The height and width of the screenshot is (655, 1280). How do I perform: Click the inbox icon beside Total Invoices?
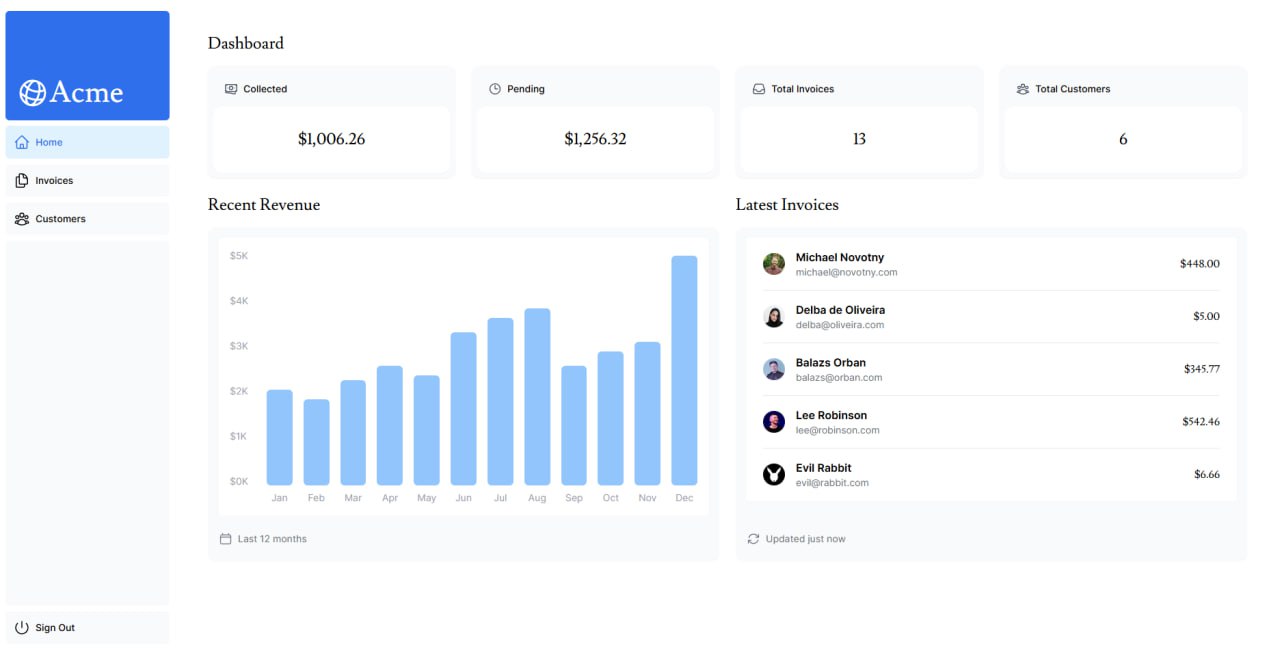click(759, 89)
